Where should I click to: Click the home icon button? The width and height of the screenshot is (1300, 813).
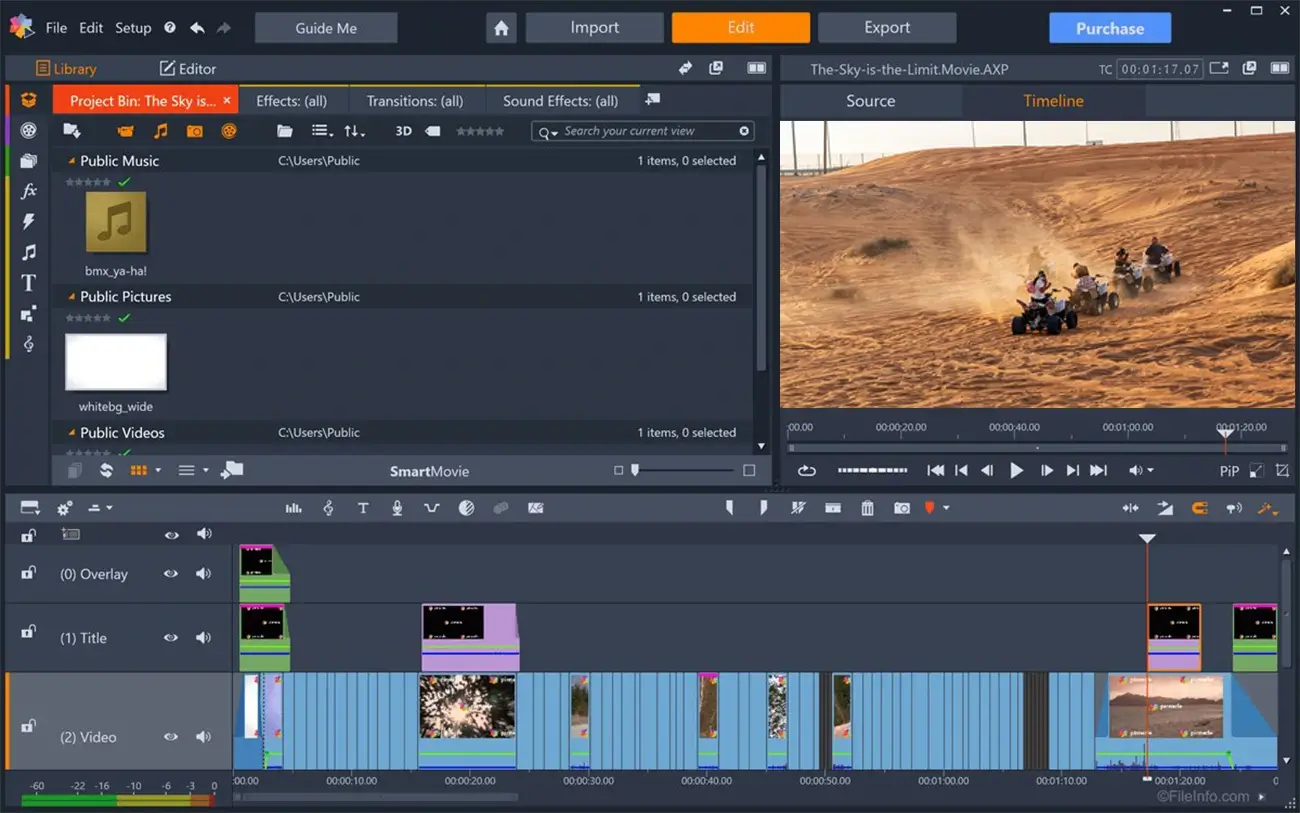pyautogui.click(x=501, y=28)
